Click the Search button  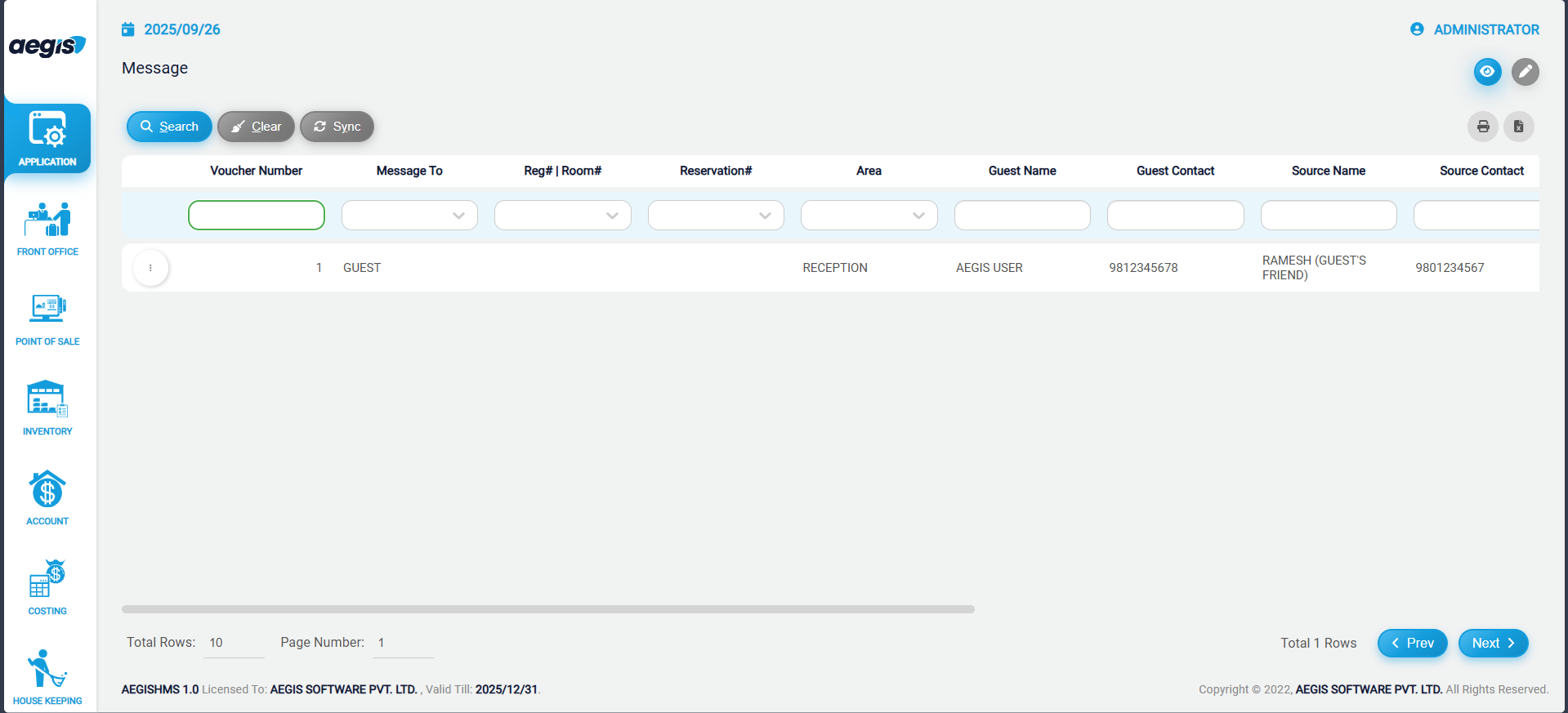click(169, 127)
